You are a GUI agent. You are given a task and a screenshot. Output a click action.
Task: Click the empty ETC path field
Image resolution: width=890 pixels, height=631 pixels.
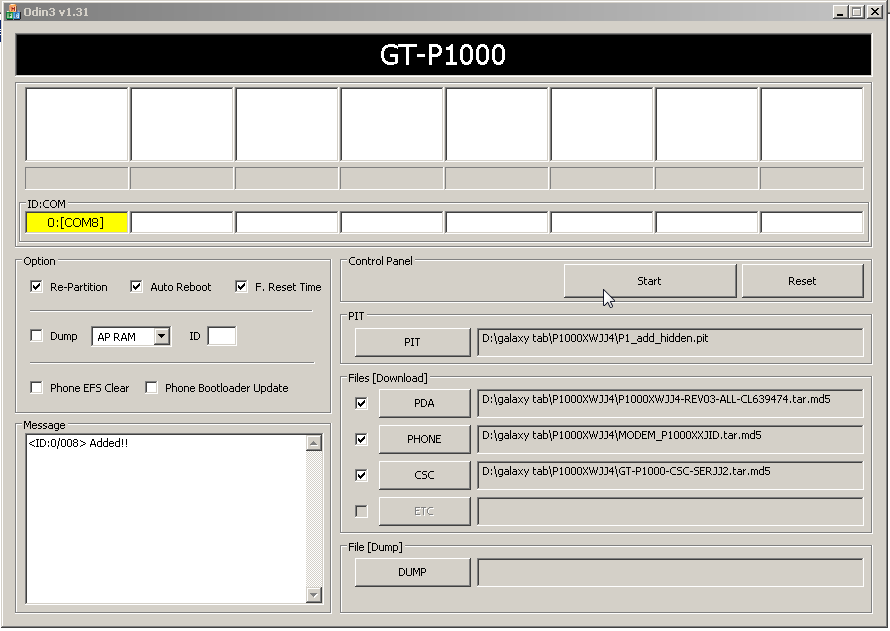tap(670, 511)
